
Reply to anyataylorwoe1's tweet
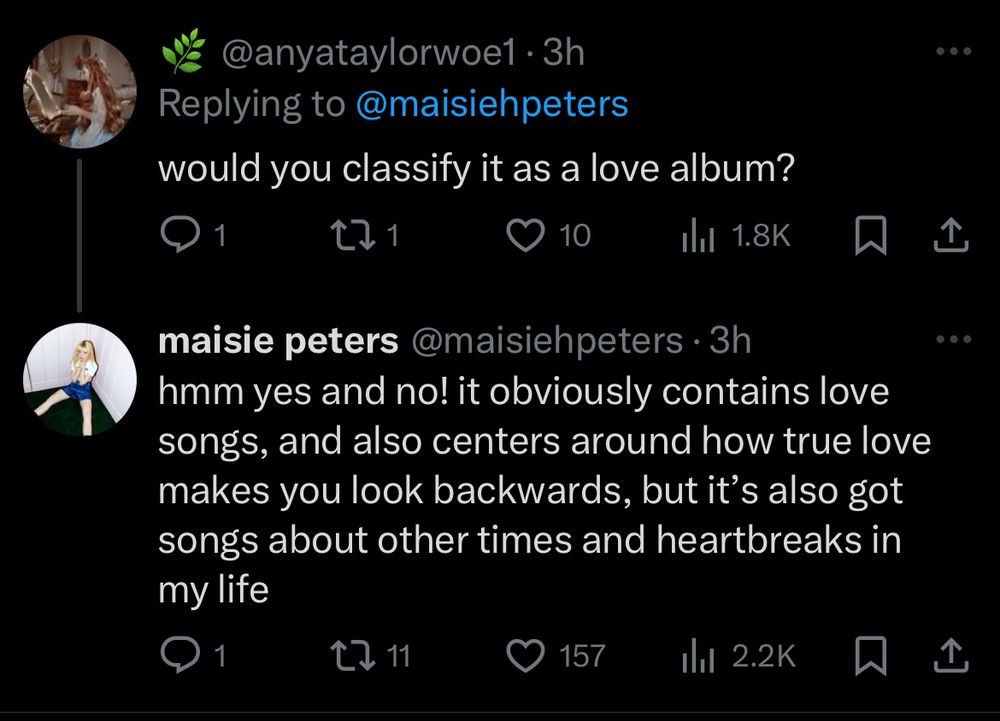[180, 235]
